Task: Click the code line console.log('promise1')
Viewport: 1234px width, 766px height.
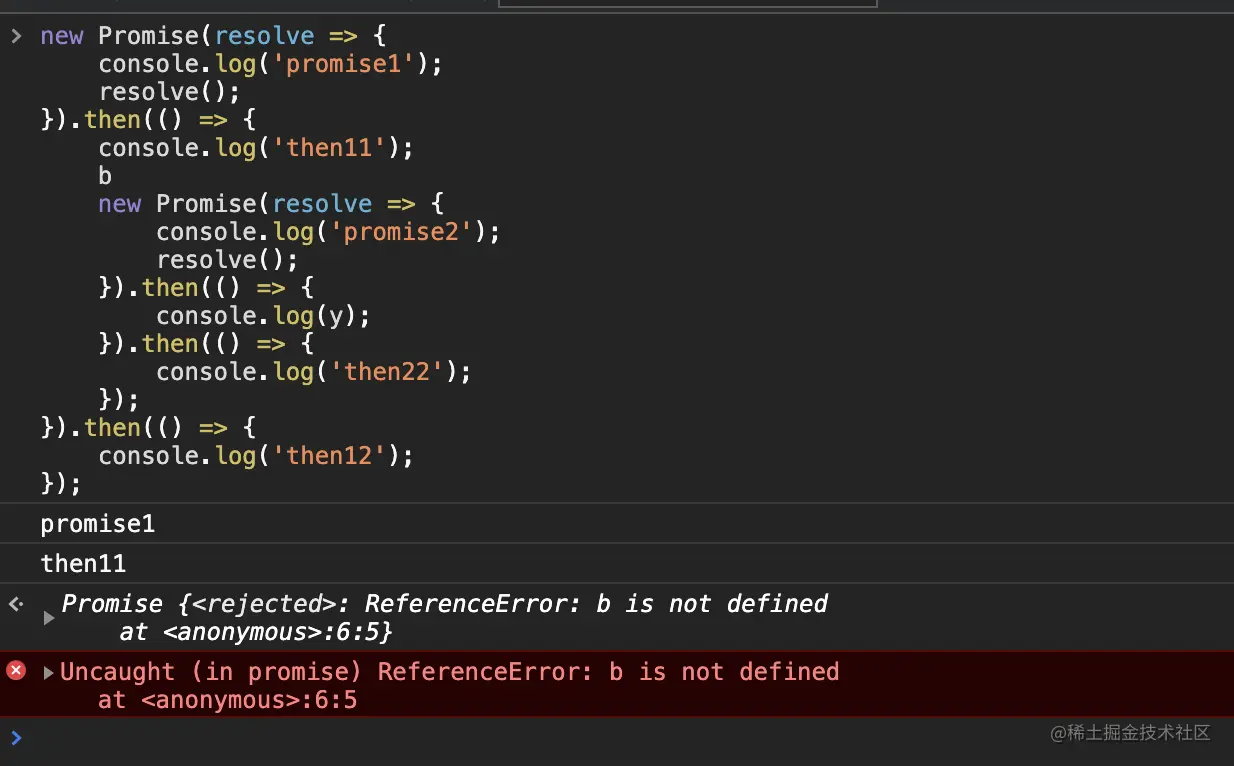Action: click(270, 64)
